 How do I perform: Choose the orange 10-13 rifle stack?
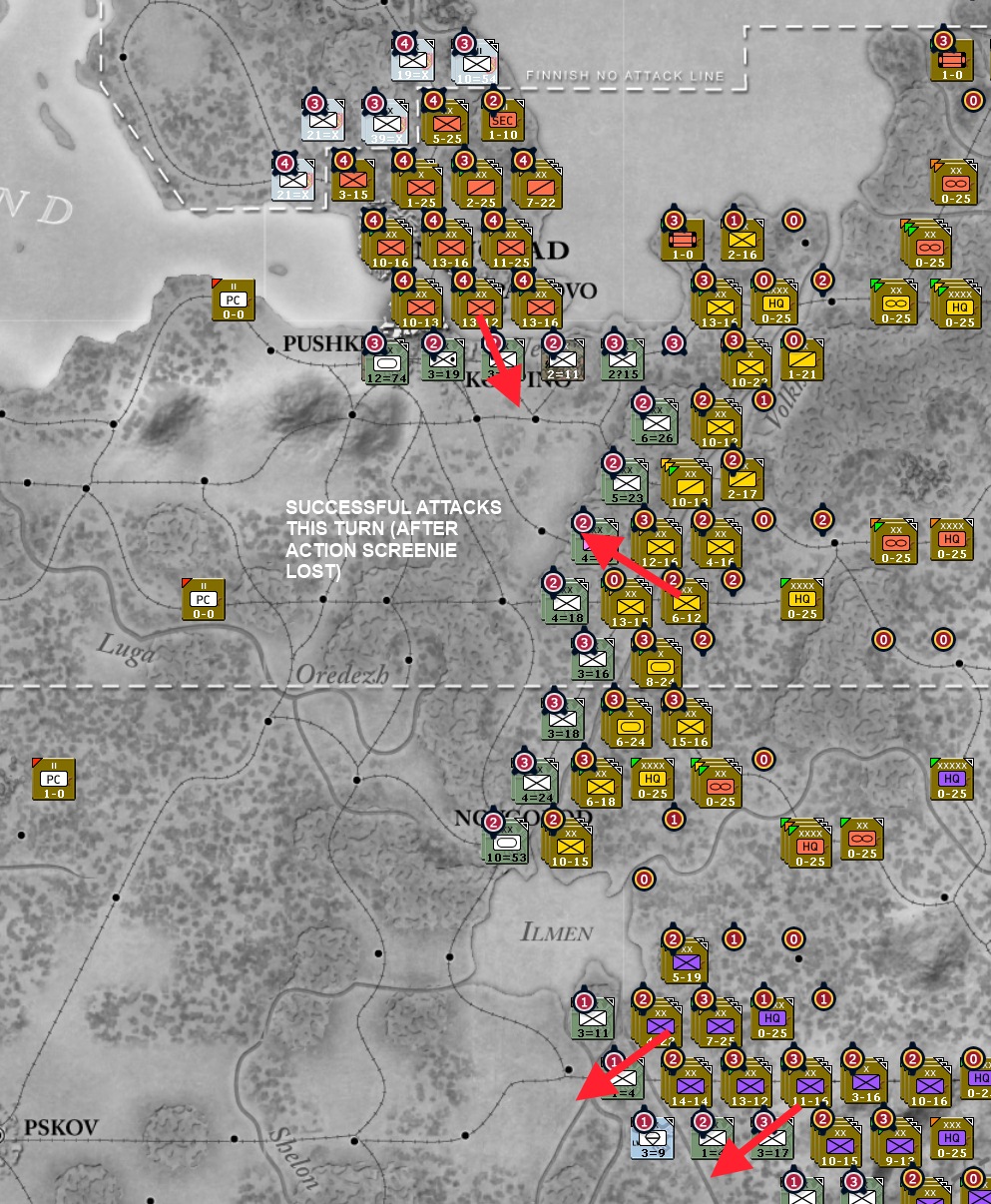pos(418,302)
